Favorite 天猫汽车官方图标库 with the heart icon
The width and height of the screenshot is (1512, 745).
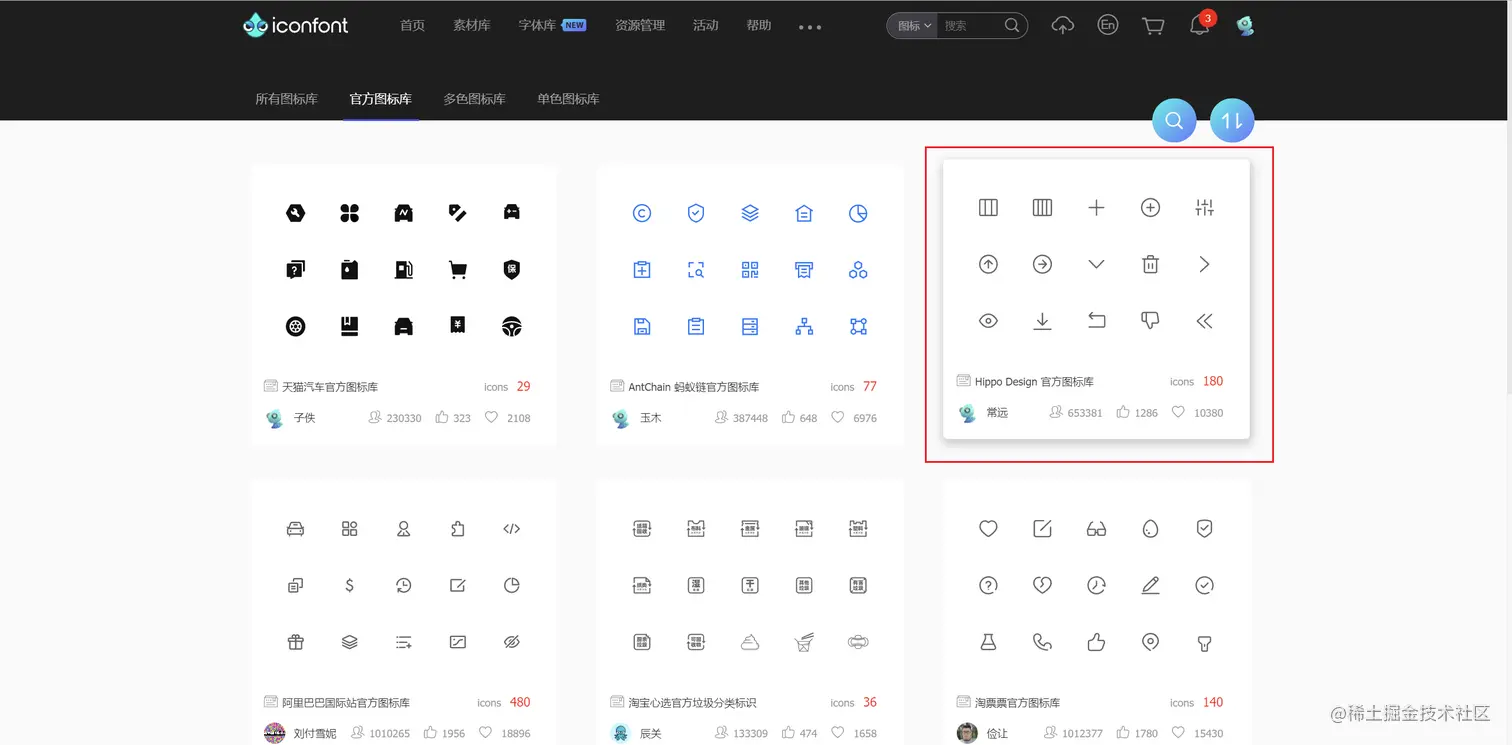tap(491, 417)
